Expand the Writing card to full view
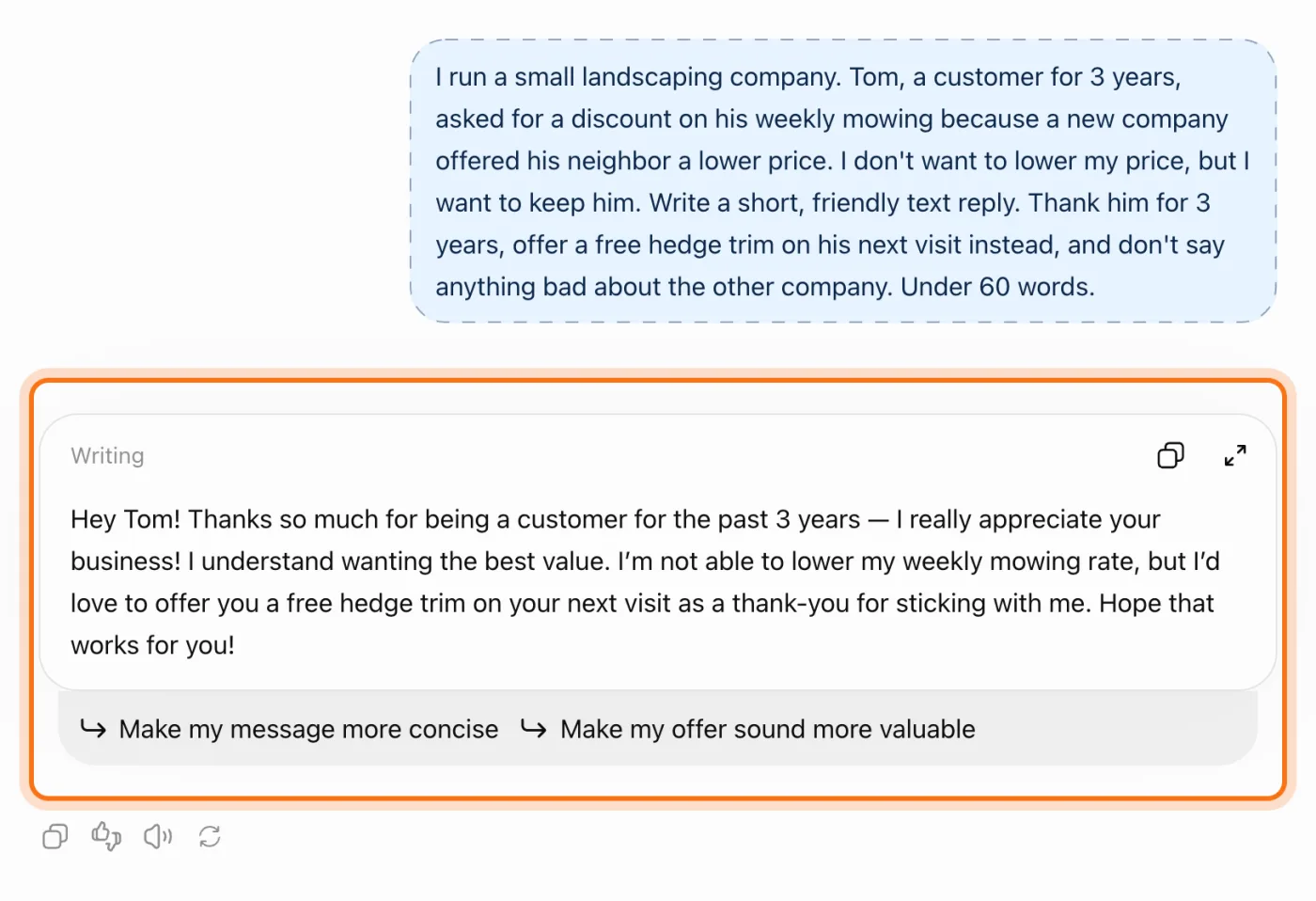1316x901 pixels. pos(1235,456)
